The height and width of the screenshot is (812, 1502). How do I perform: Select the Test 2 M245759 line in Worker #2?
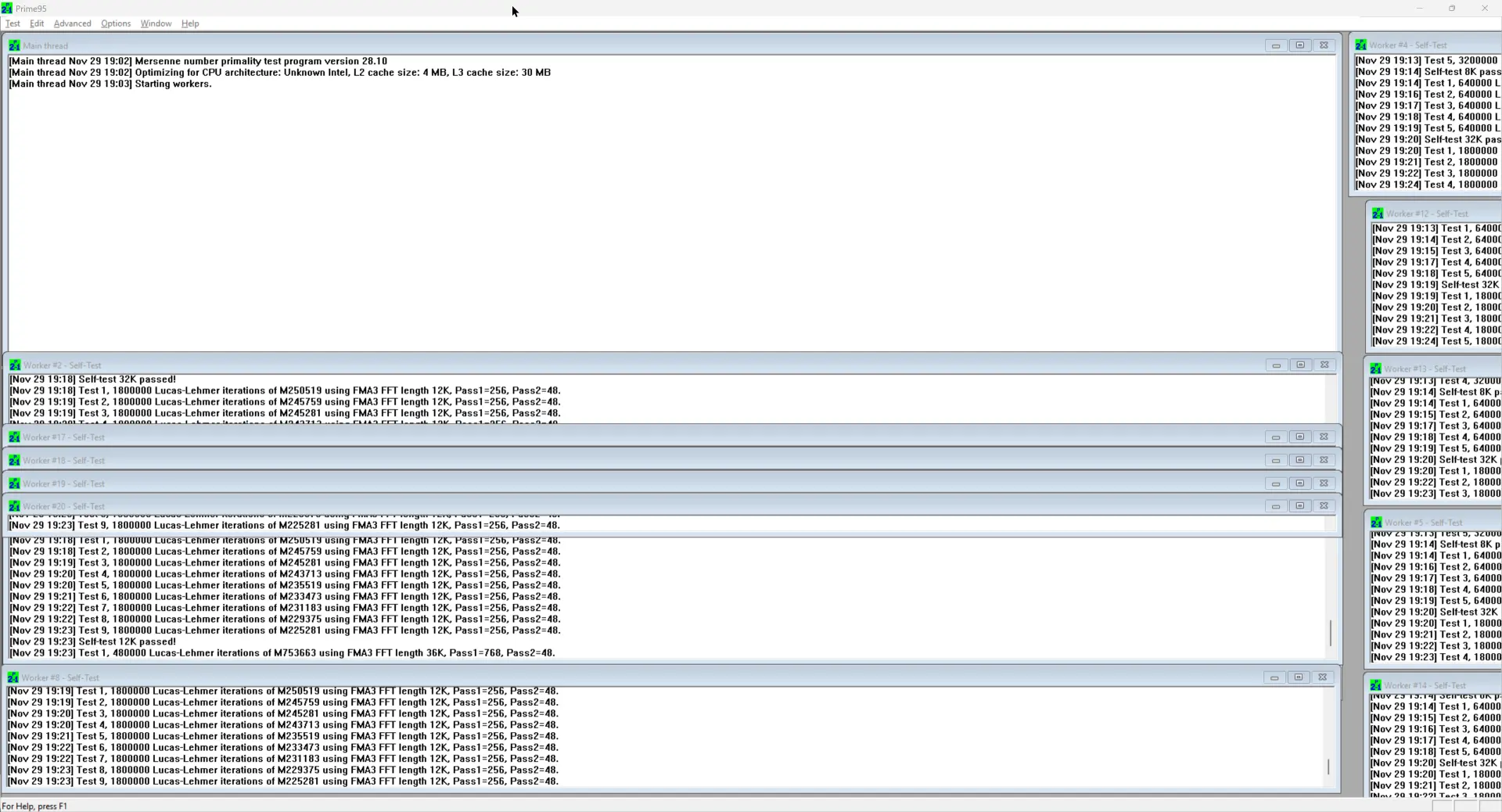click(x=285, y=402)
